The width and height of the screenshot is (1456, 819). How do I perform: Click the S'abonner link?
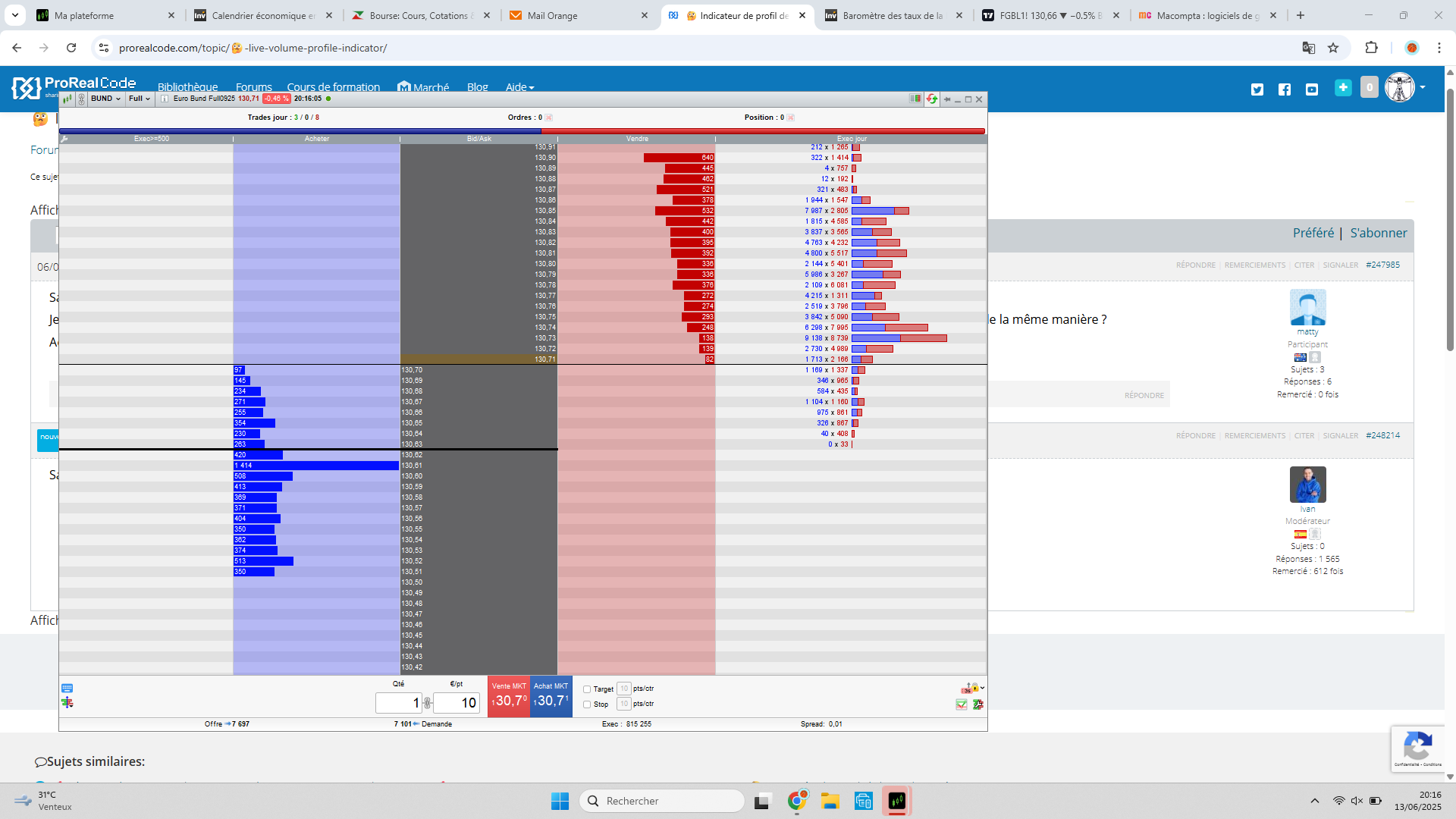[x=1378, y=233]
